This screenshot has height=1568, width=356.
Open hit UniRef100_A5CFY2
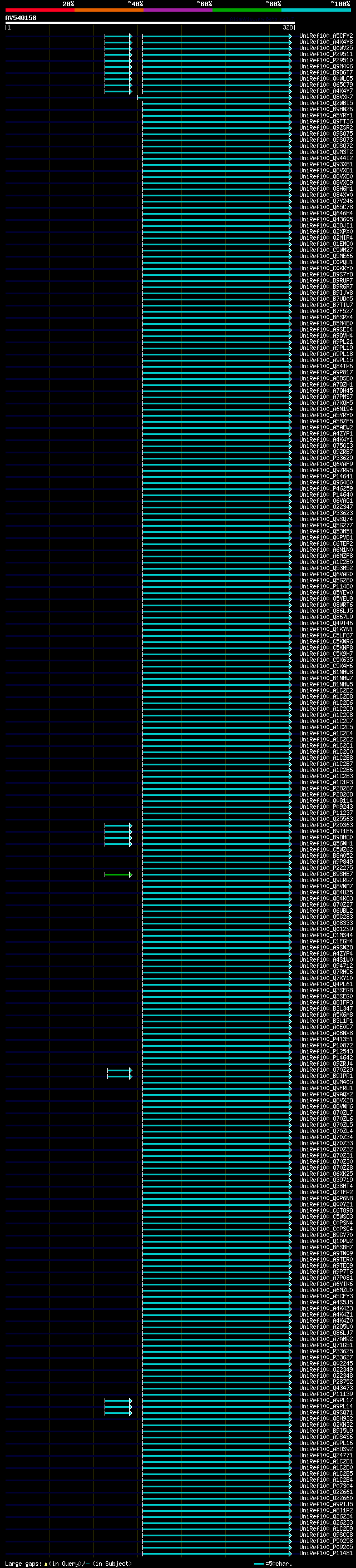(x=326, y=36)
